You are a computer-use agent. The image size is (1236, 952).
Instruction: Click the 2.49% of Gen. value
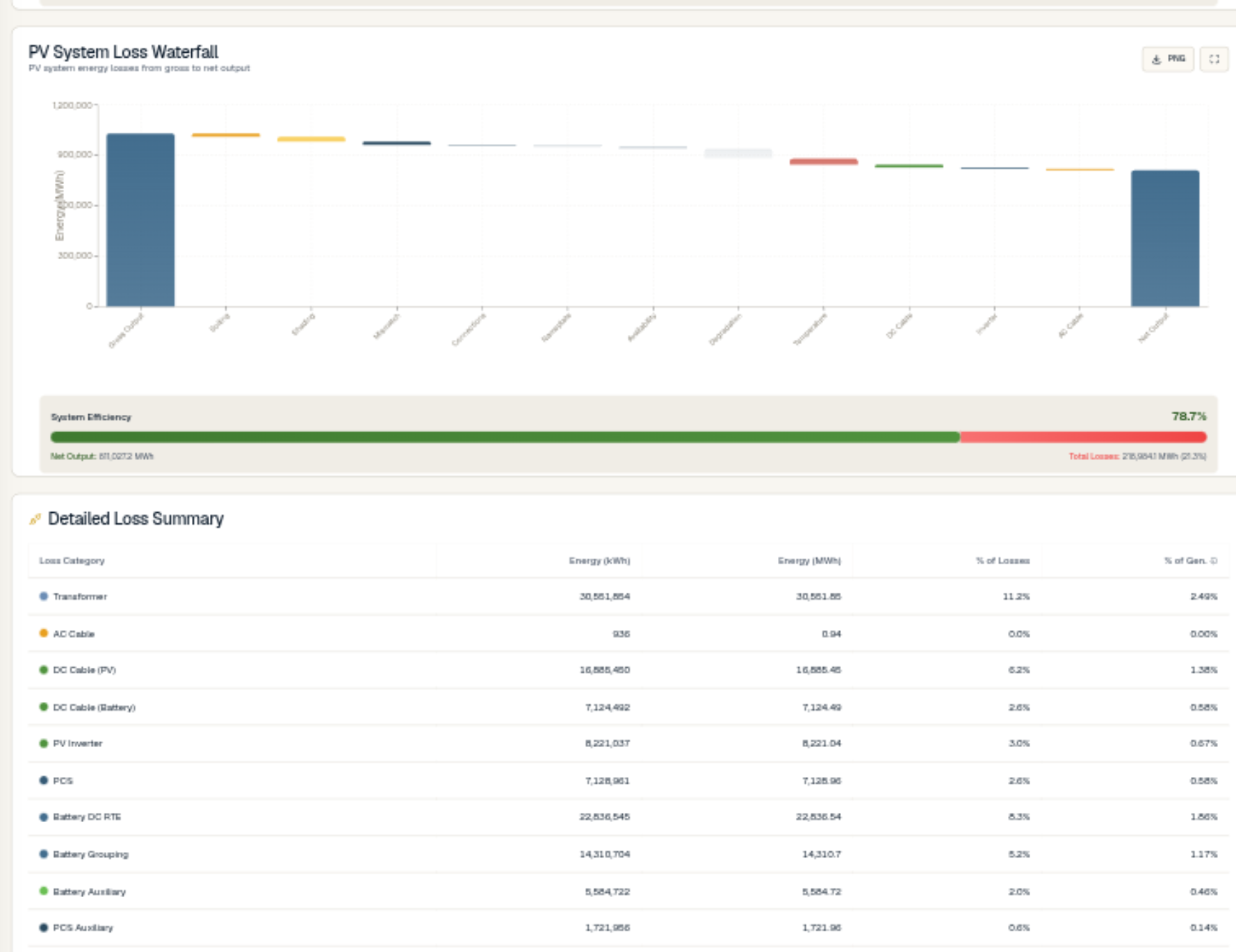click(1203, 597)
